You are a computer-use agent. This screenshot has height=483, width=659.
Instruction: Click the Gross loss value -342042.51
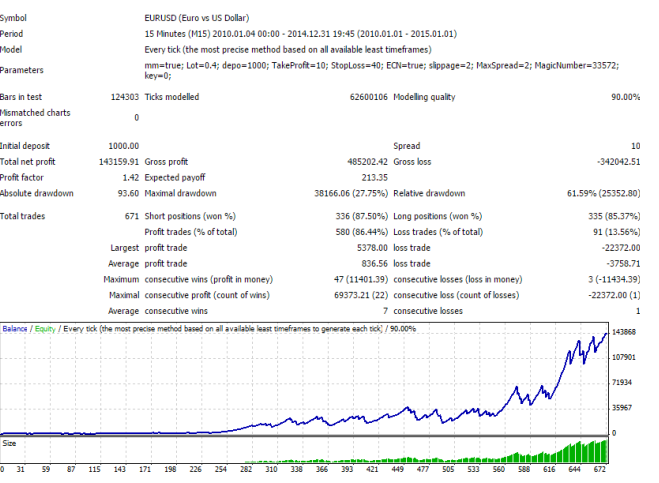[619, 162]
